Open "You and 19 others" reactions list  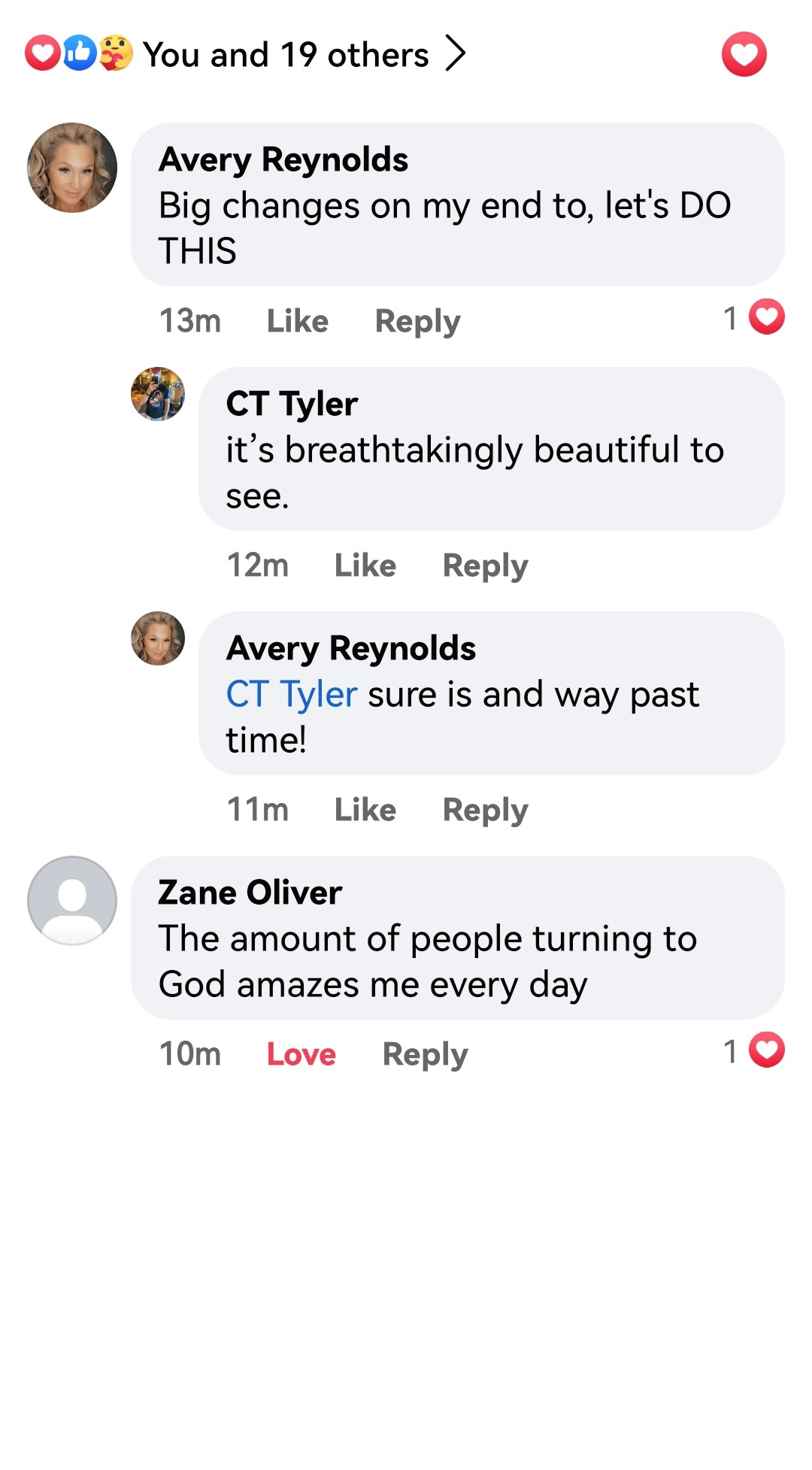tap(286, 55)
